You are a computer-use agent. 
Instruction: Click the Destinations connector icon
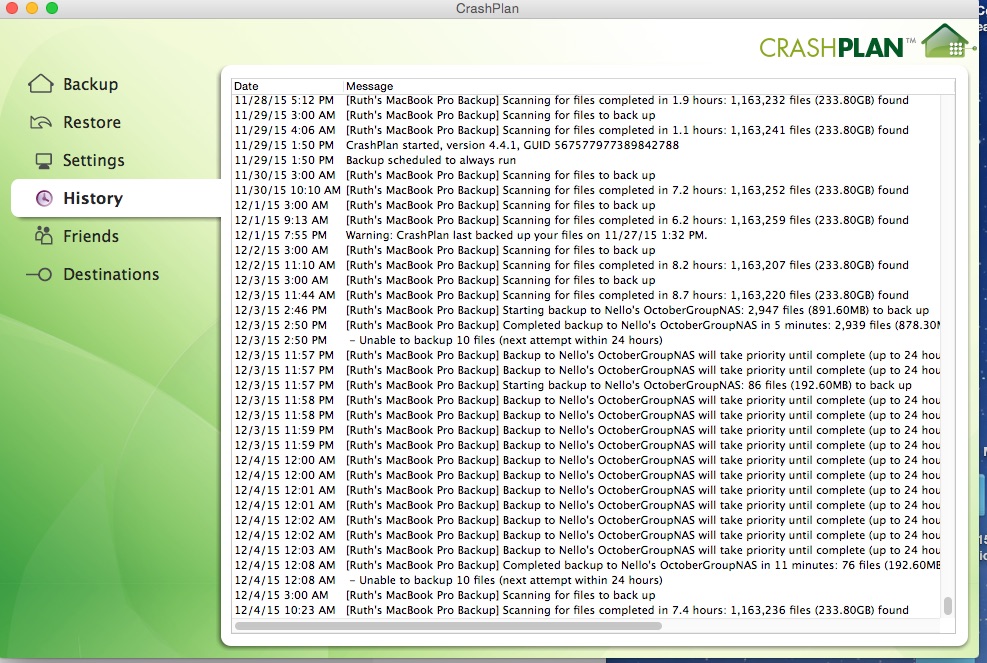[x=39, y=275]
